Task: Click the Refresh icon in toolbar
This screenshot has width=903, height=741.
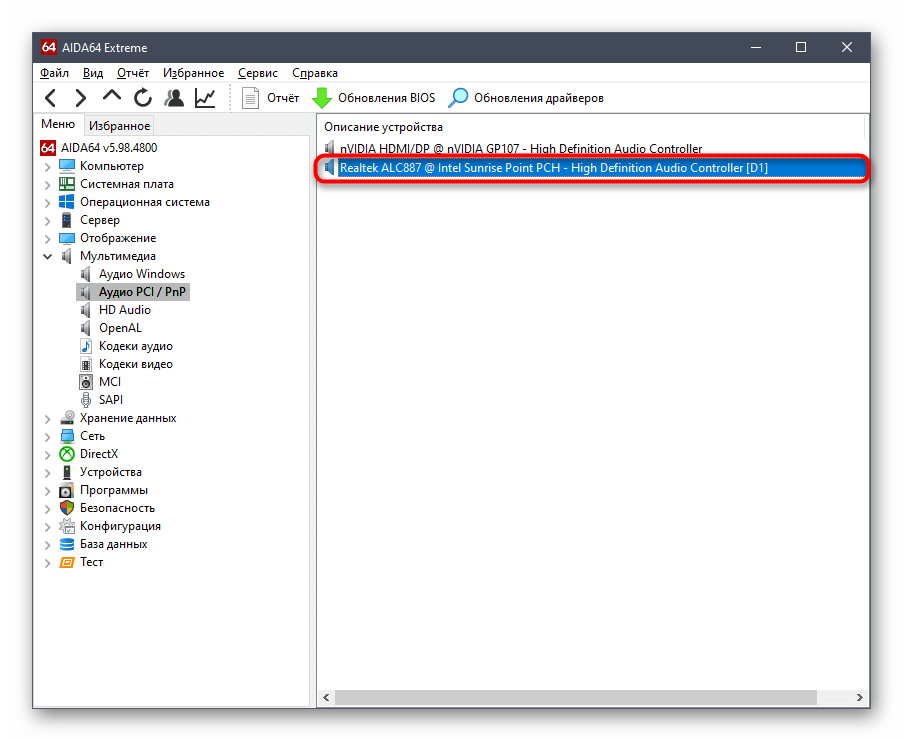Action: click(143, 98)
